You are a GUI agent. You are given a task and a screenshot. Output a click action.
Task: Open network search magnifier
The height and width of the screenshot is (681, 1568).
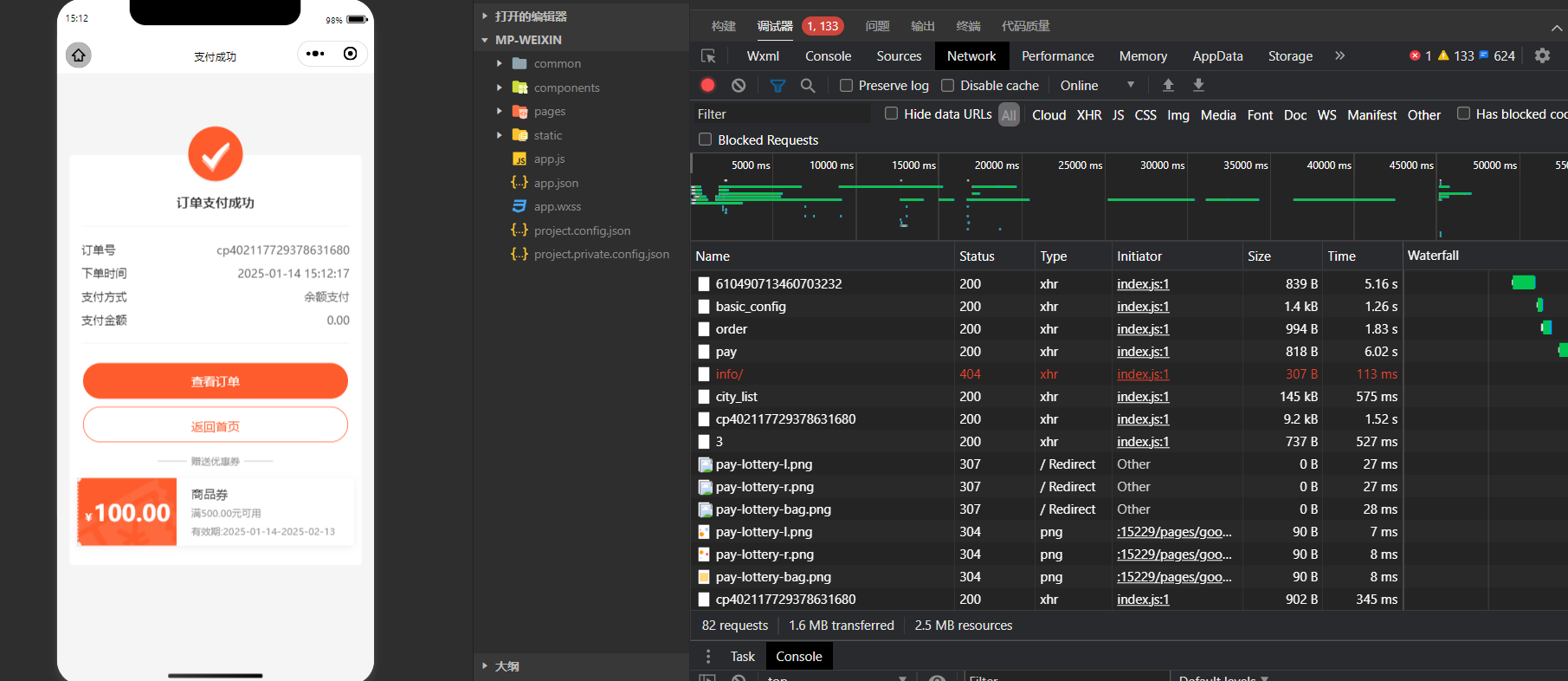(808, 86)
